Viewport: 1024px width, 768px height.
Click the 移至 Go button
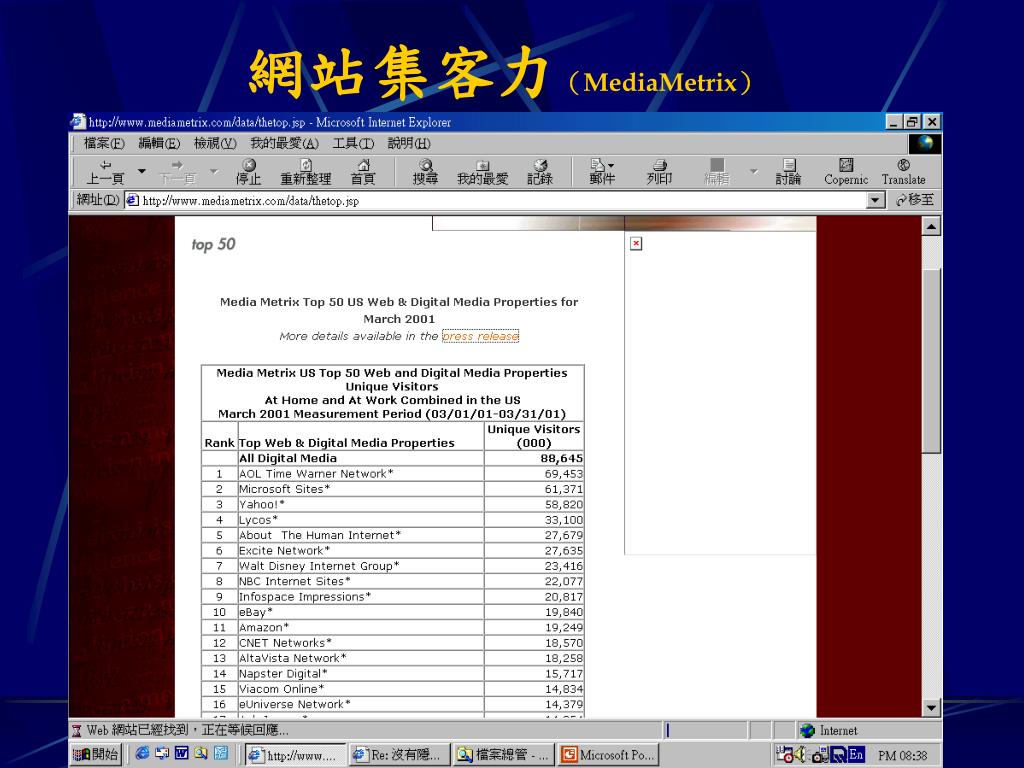point(915,200)
